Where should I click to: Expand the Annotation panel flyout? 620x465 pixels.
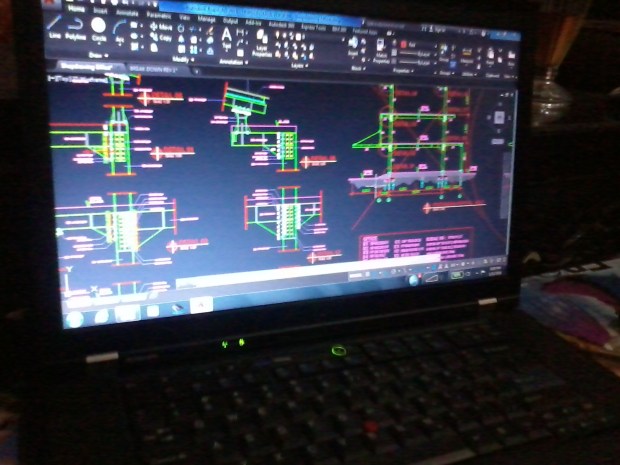233,62
